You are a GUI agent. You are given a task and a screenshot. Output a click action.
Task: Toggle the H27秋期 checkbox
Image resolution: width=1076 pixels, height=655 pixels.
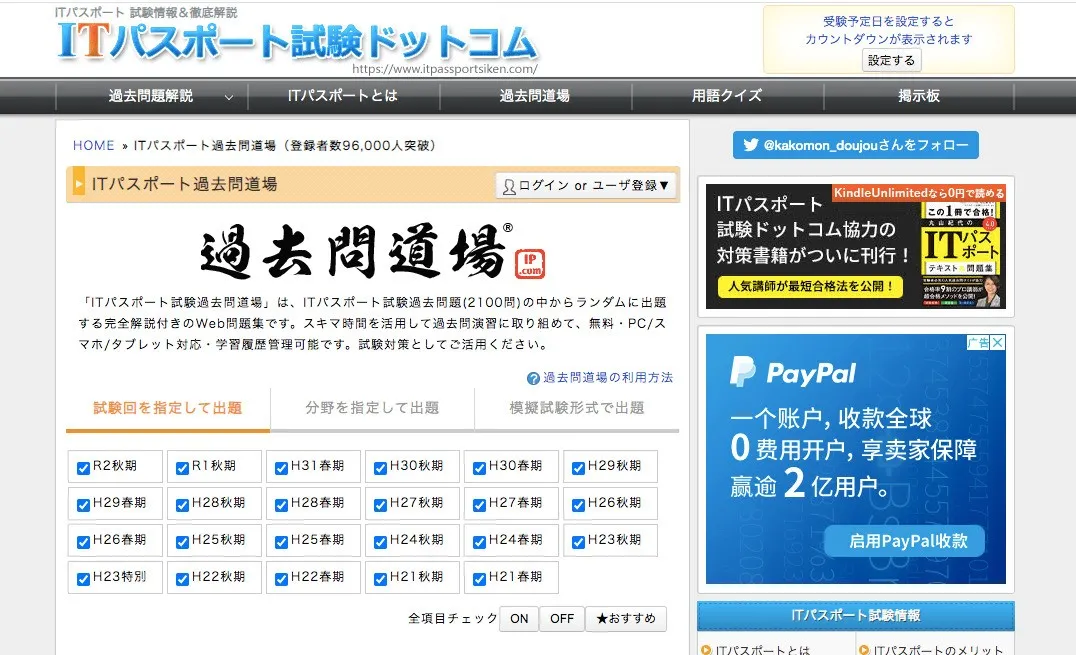[x=380, y=505]
